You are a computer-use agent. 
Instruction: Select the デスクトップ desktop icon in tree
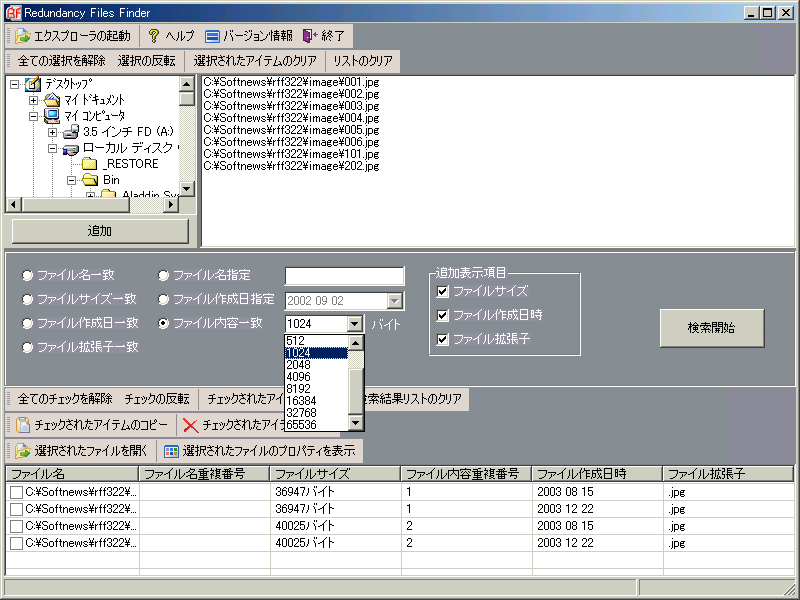[x=33, y=84]
